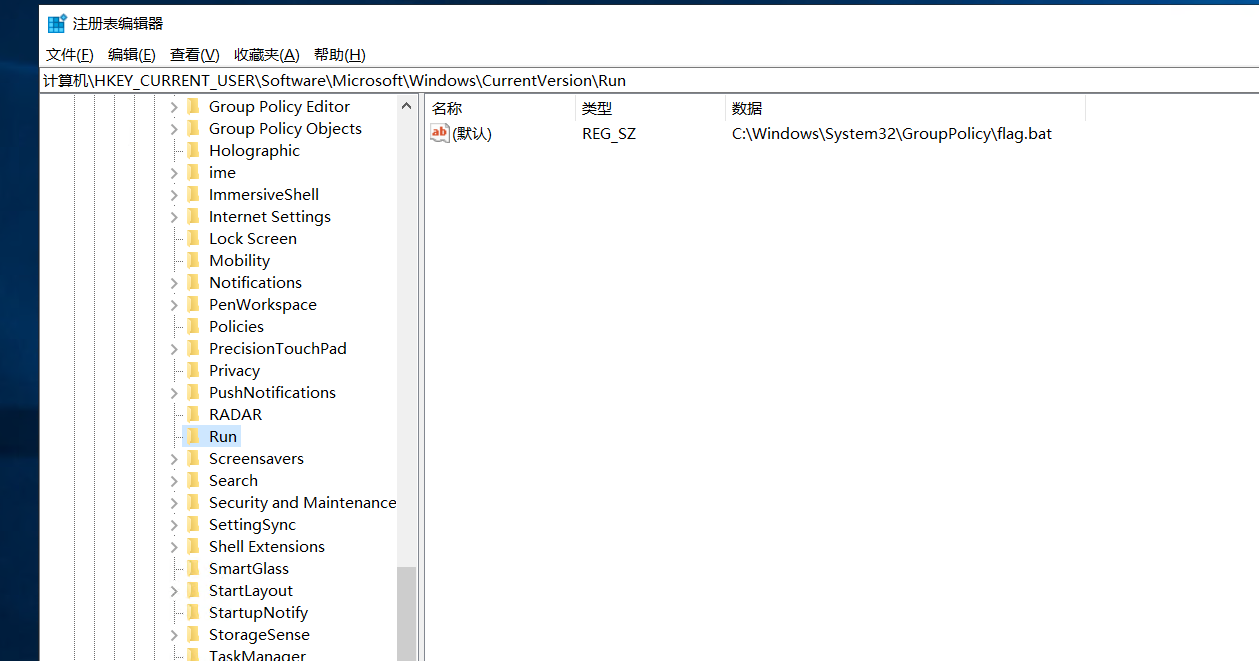Expand the Notifications key
The height and width of the screenshot is (661, 1259).
174,283
